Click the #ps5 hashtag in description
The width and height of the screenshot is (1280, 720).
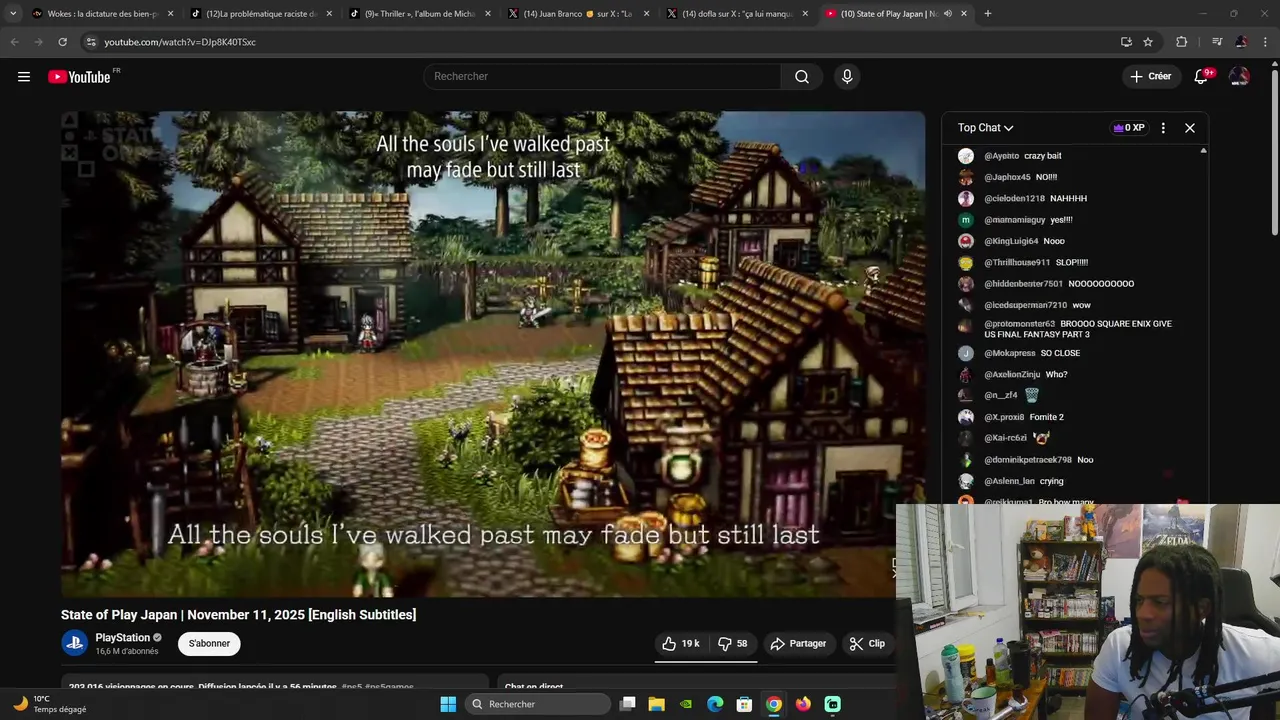351,686
